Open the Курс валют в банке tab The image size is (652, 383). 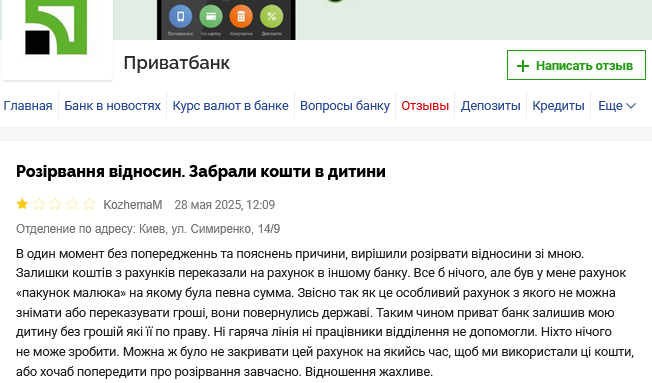230,106
